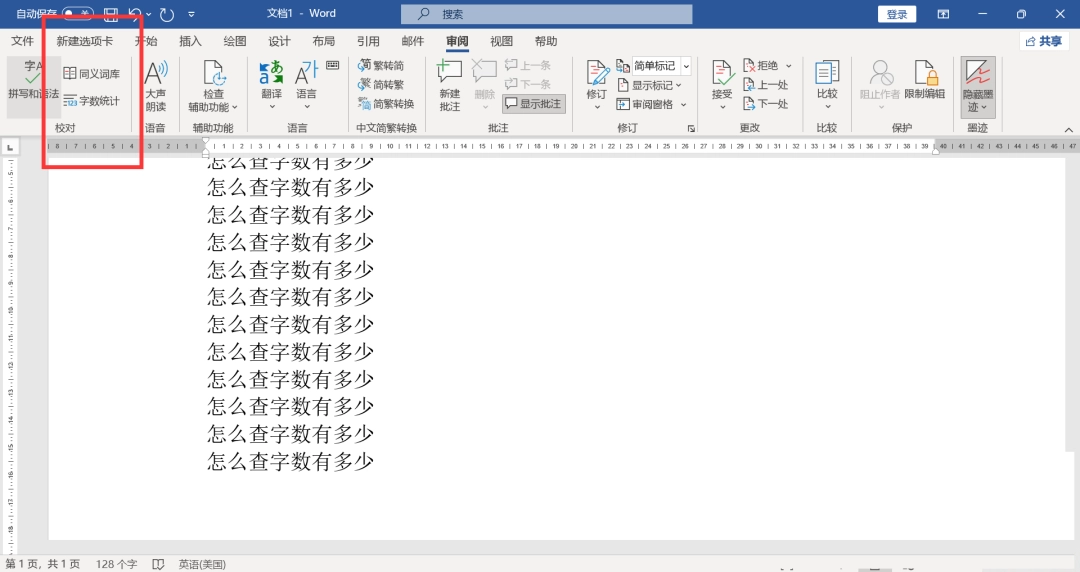Switch to the 视图 tab

[501, 41]
